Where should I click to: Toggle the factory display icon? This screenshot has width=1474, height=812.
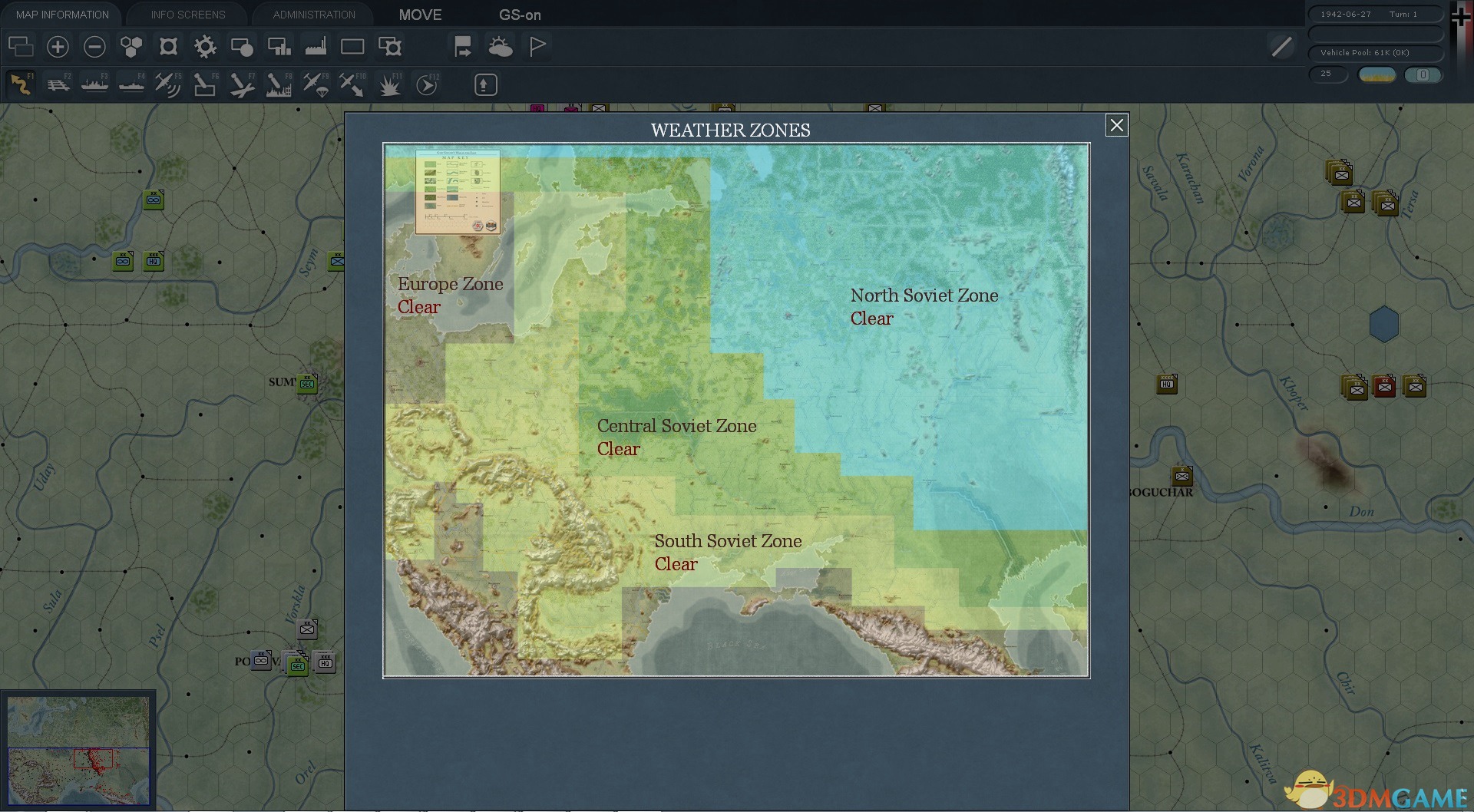tap(316, 47)
